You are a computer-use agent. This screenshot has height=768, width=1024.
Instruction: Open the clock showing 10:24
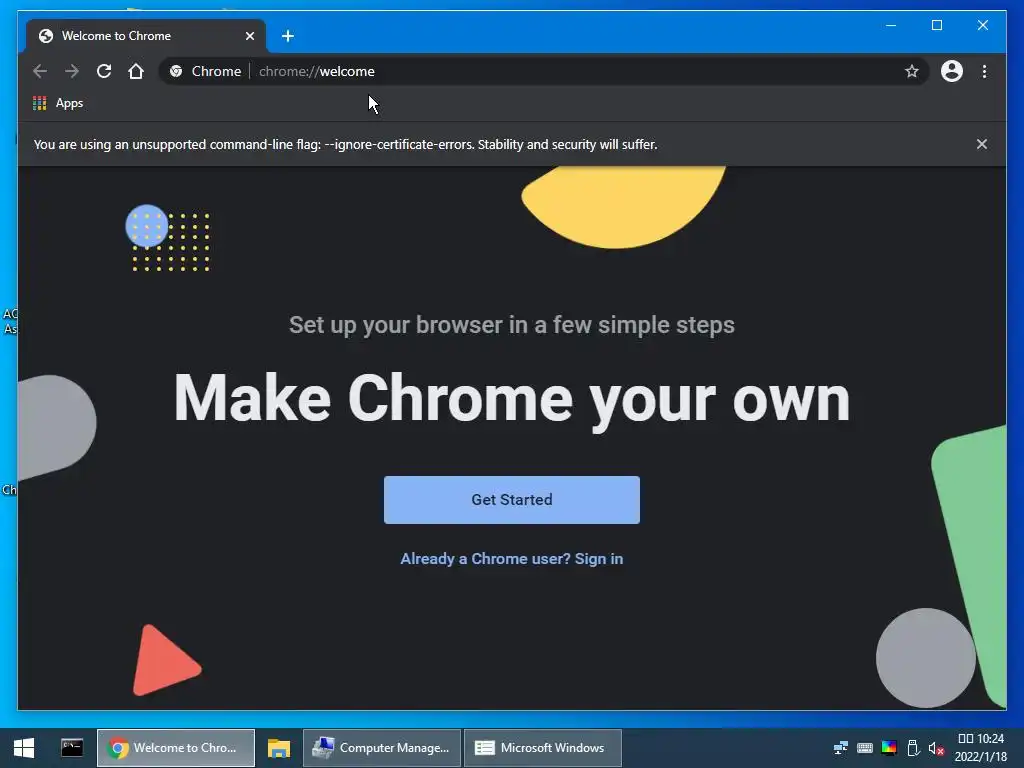[981, 748]
